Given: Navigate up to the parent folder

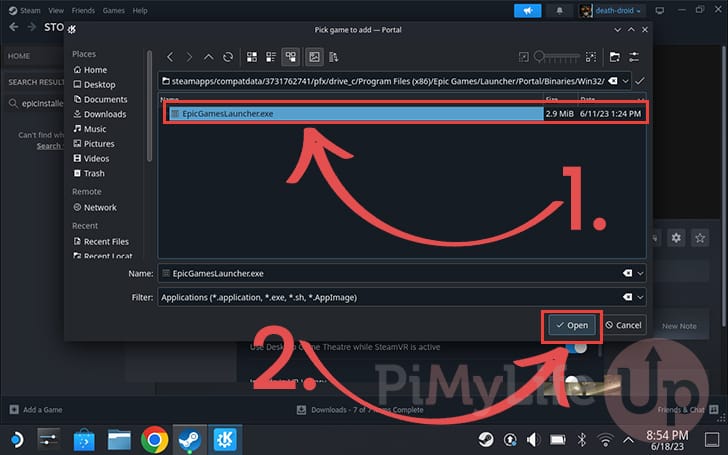Looking at the screenshot, I should (x=208, y=57).
